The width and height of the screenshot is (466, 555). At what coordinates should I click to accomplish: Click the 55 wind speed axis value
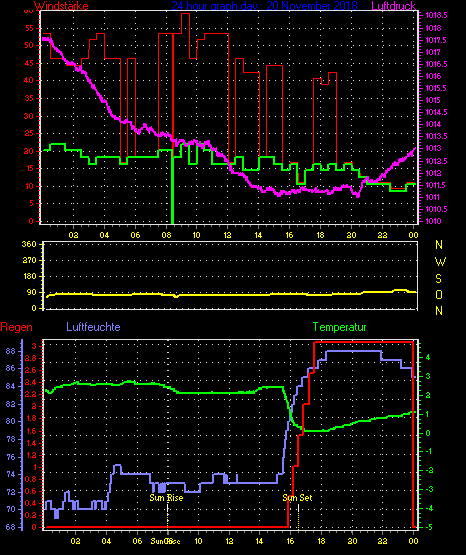pos(29,28)
